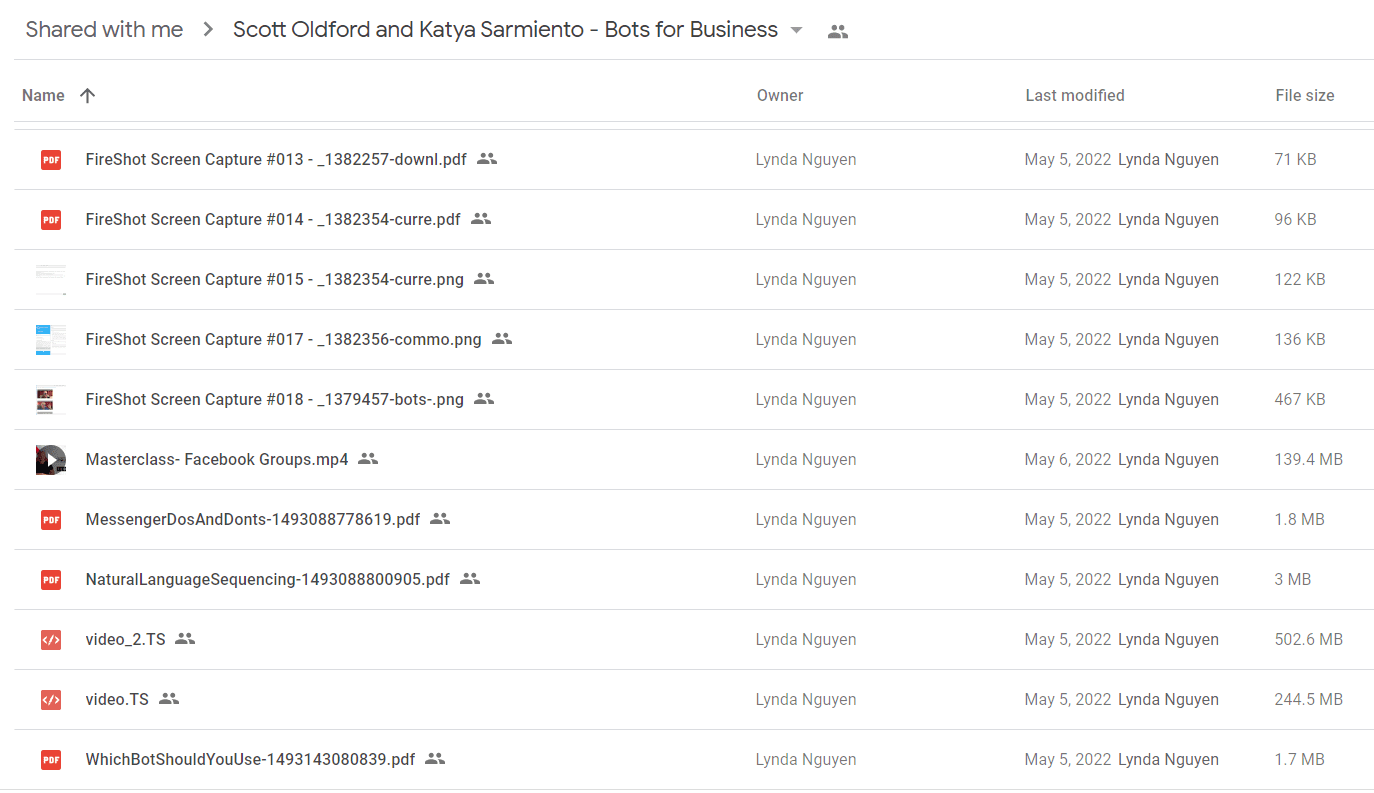Open folder dropdown arrow after Bots for Business
The width and height of the screenshot is (1374, 793).
[796, 30]
